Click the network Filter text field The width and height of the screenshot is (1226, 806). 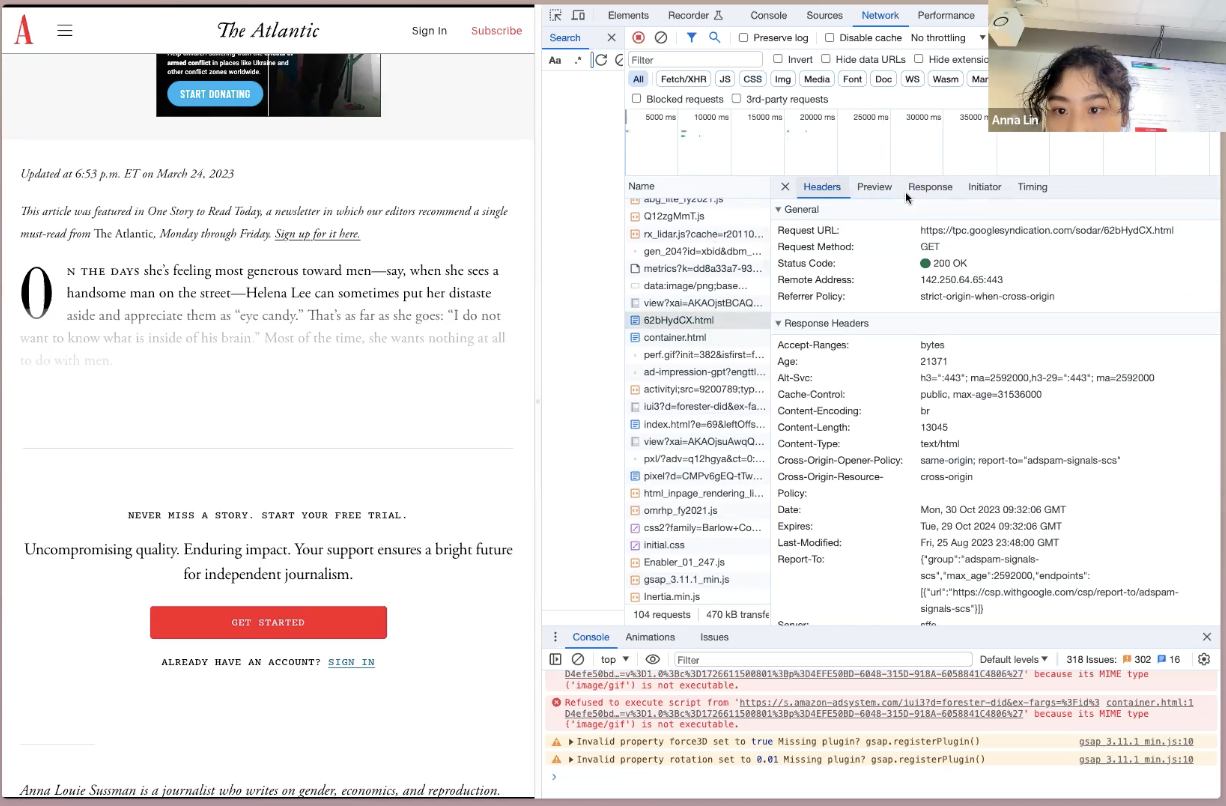(x=694, y=60)
